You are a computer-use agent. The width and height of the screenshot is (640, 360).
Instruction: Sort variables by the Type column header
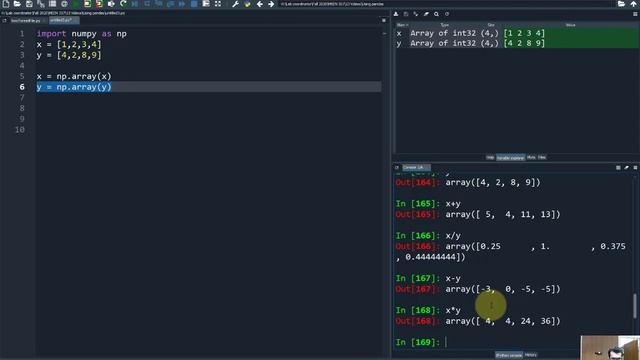click(444, 25)
